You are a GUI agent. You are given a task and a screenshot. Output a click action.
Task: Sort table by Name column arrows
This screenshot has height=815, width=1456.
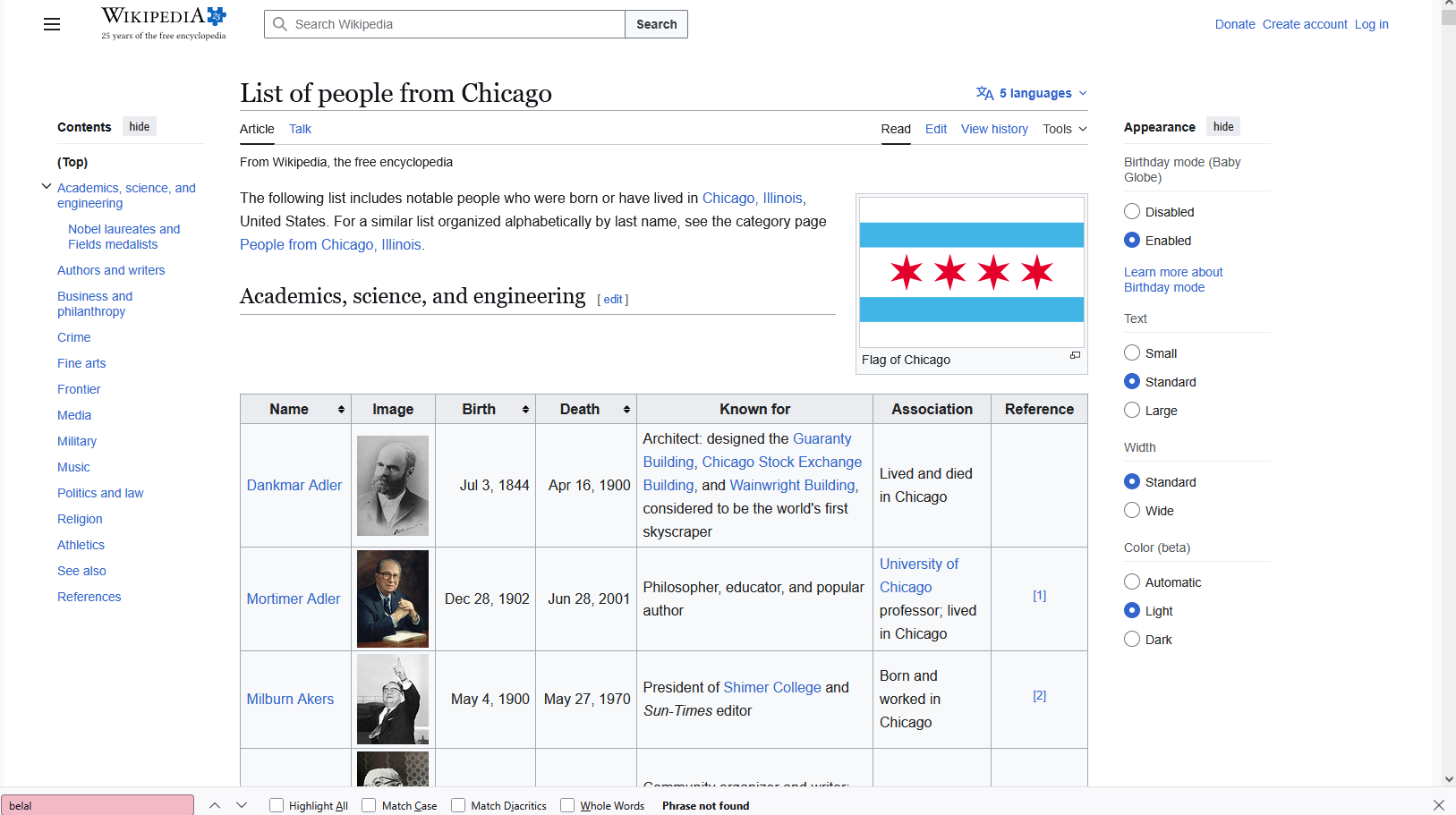coord(341,410)
